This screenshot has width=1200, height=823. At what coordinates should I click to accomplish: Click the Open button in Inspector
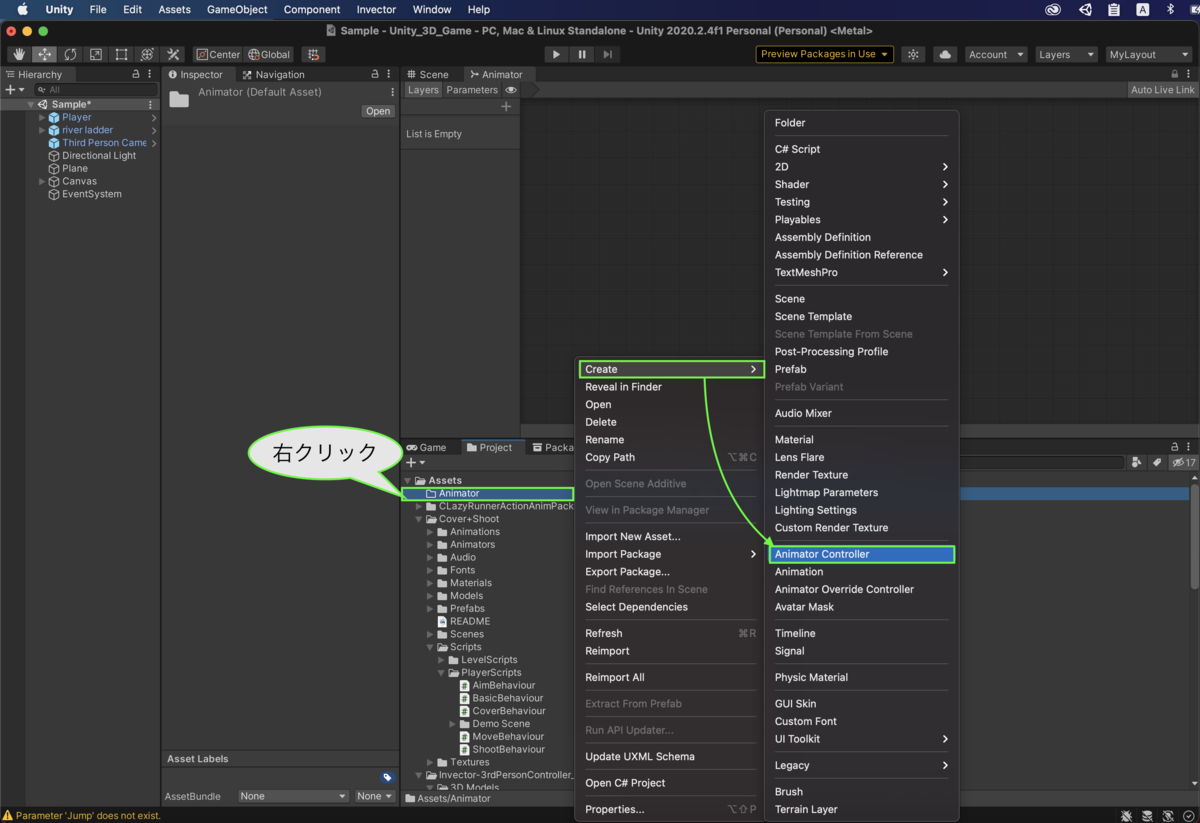pos(378,111)
